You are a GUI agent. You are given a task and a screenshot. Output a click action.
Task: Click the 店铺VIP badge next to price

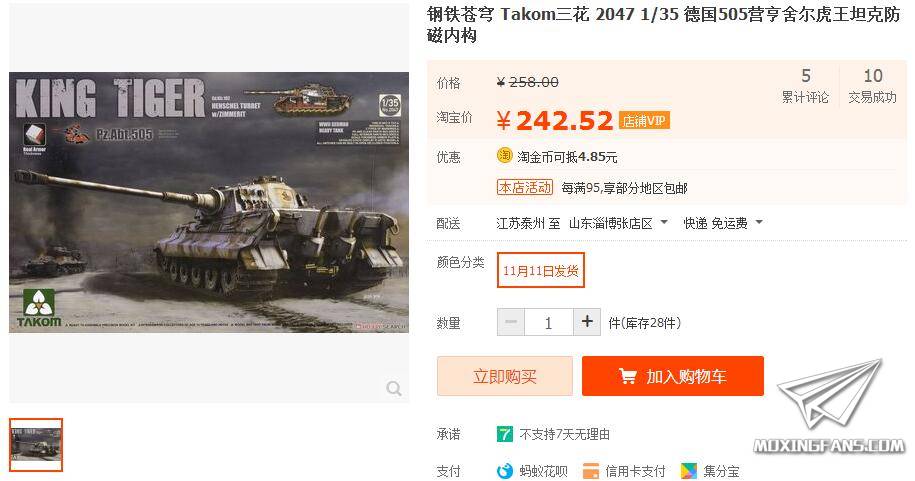coord(644,120)
